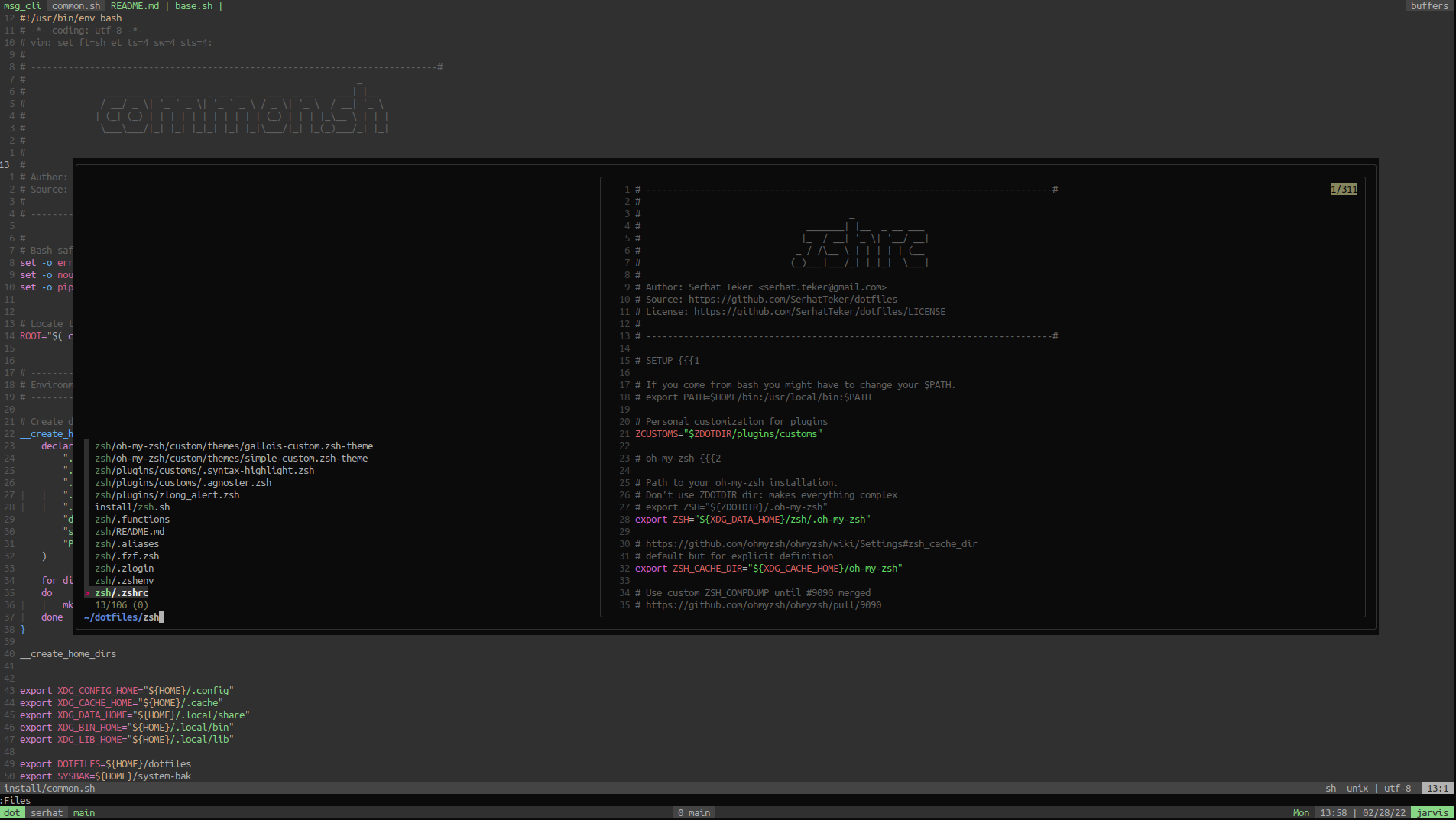
Task: Click the 1/311 preview line indicator
Action: click(x=1343, y=189)
